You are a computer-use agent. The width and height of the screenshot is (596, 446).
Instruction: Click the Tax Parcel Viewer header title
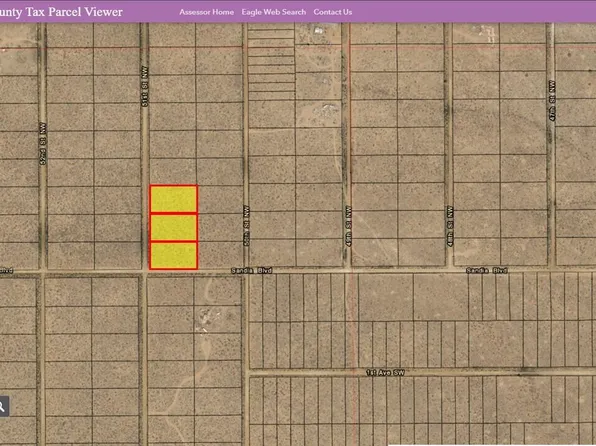pos(61,12)
